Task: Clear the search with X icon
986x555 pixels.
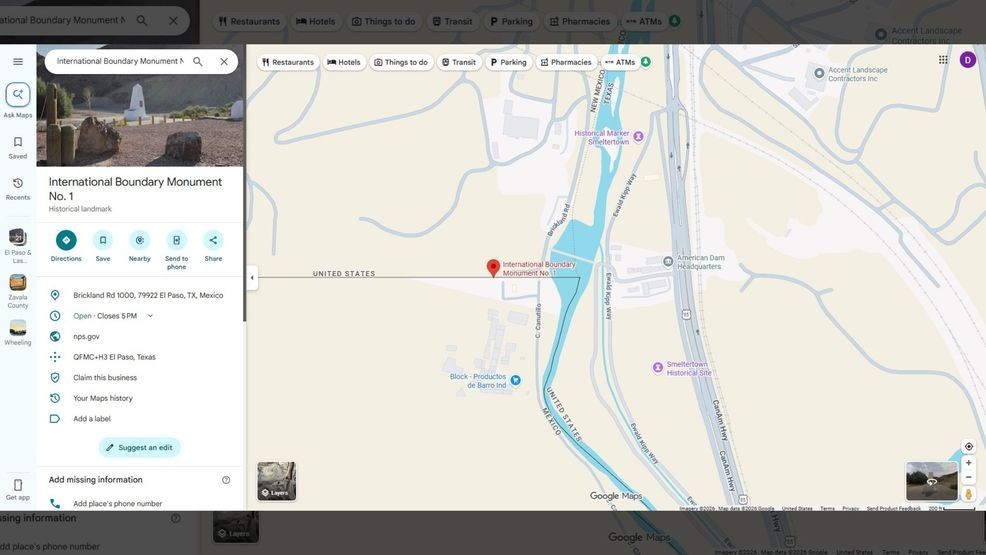Action: [224, 62]
